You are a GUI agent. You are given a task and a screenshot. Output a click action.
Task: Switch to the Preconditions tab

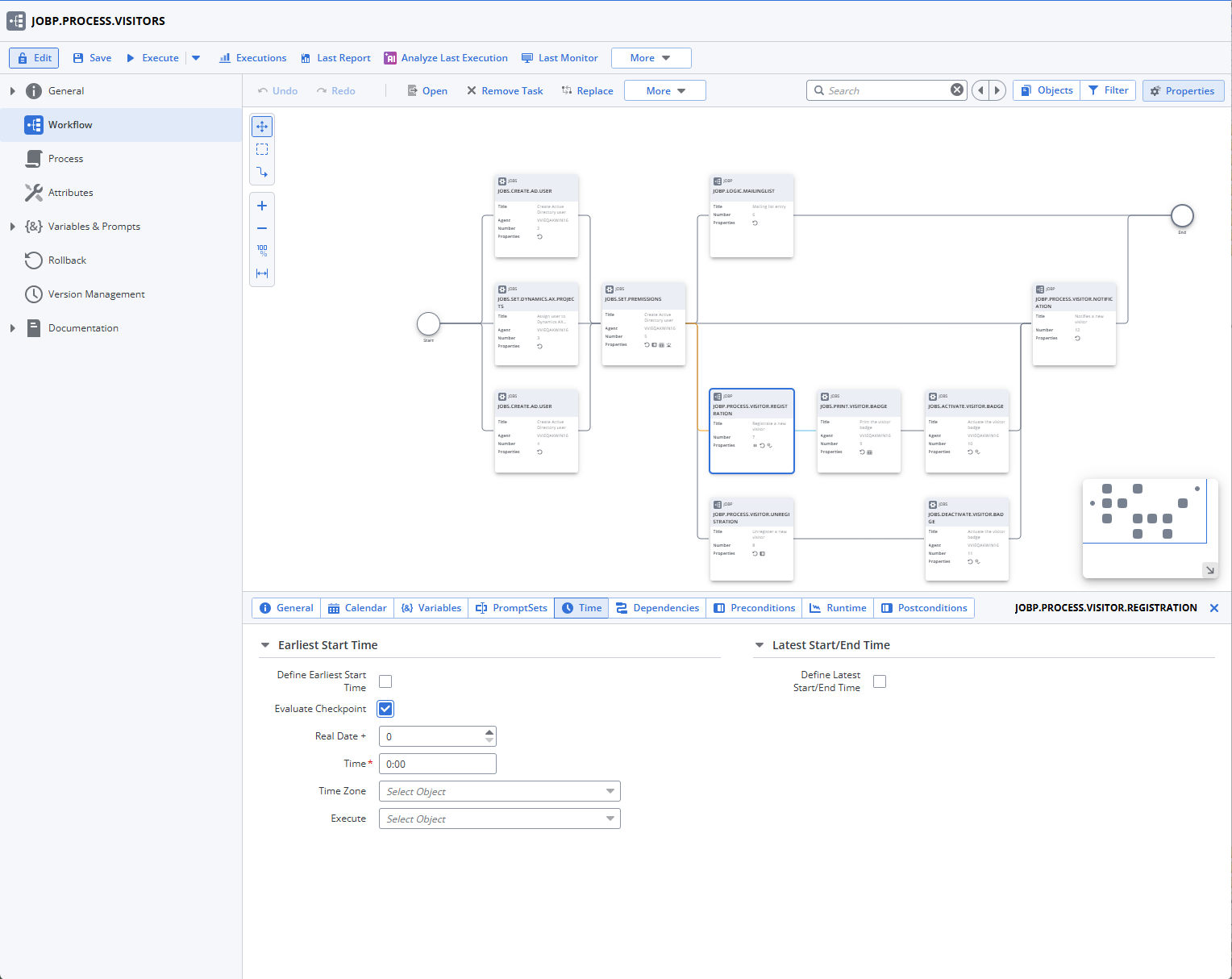click(754, 608)
